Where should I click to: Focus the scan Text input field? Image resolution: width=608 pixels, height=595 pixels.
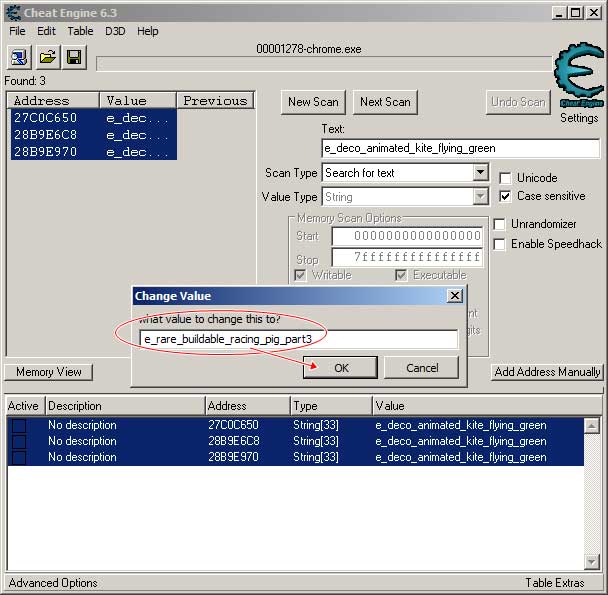point(461,149)
